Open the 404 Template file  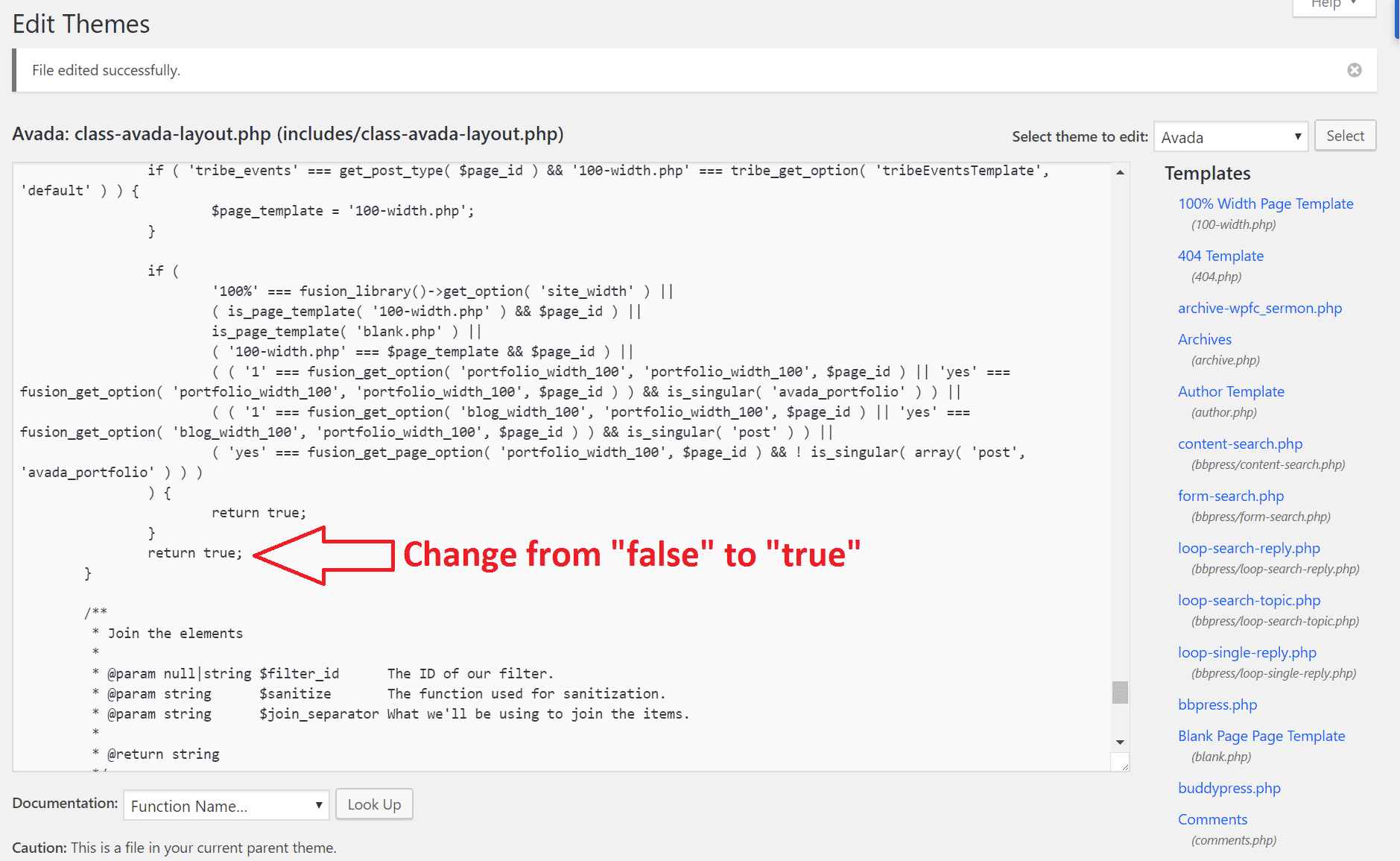pos(1220,256)
